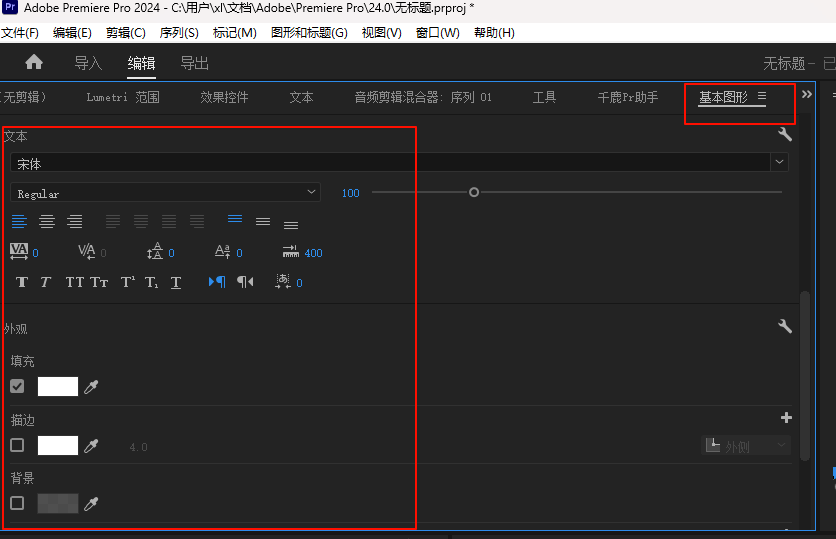The height and width of the screenshot is (539, 836).
Task: Switch to 导入 workspace
Action: 88,63
